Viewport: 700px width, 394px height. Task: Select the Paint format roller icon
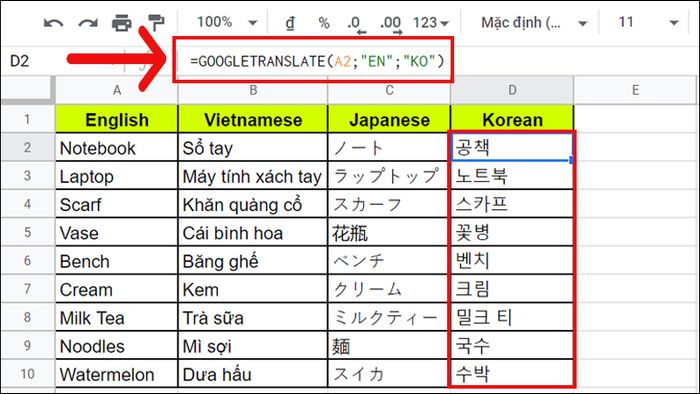pyautogui.click(x=156, y=23)
